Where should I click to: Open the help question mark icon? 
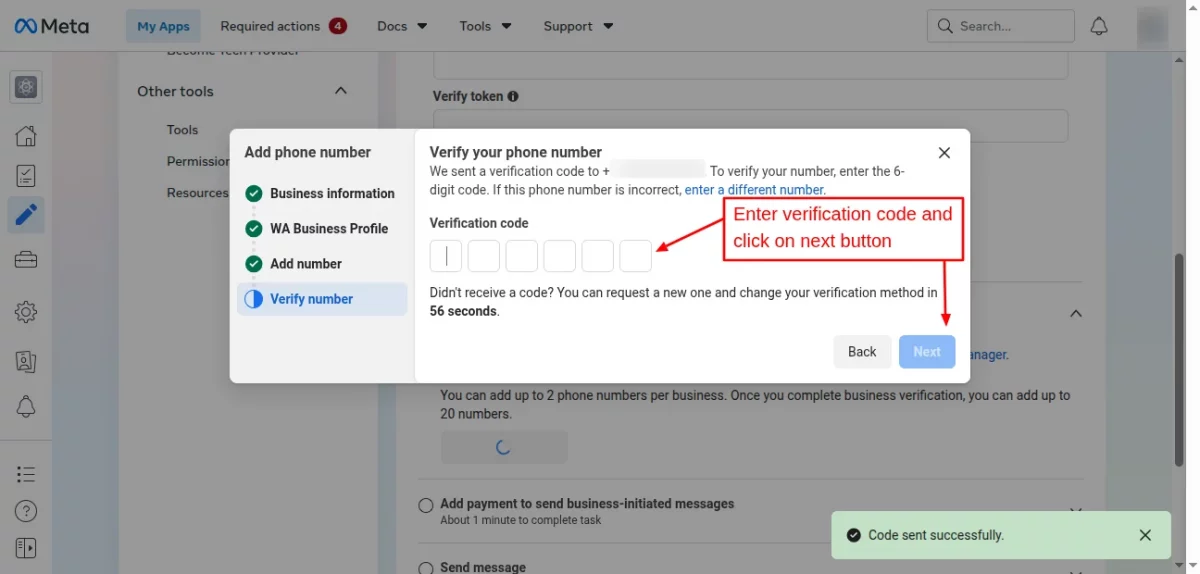coord(26,512)
